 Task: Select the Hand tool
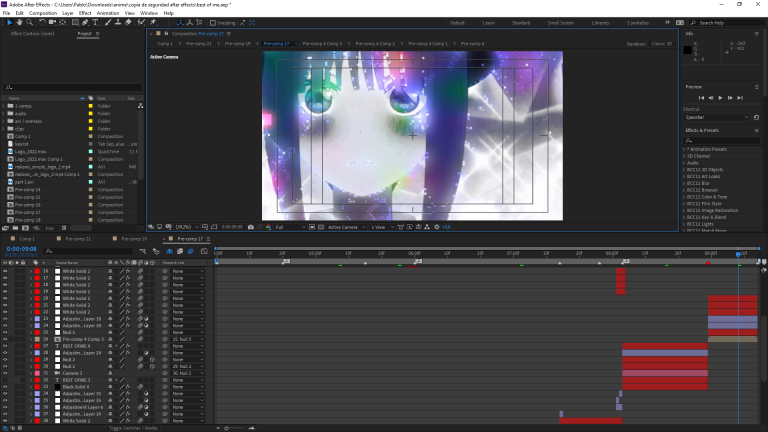[x=20, y=23]
